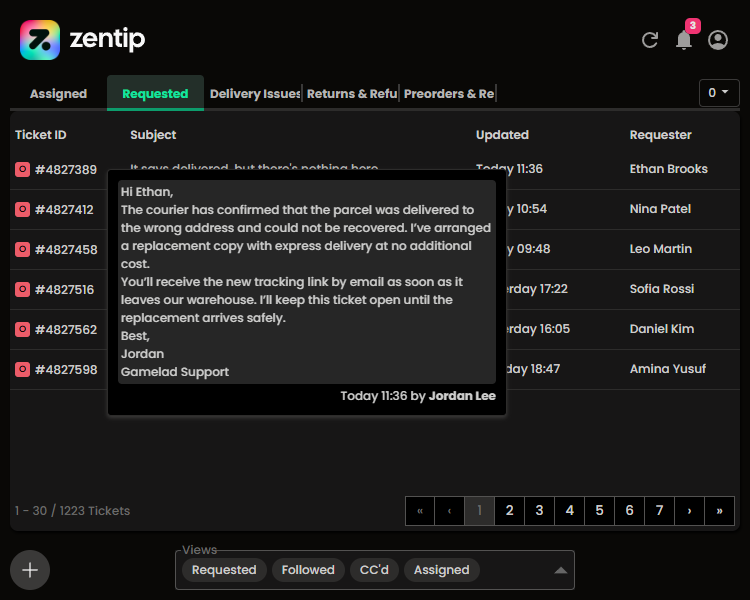Click requester Sofia Rossi
This screenshot has height=600, width=750.
tap(662, 289)
